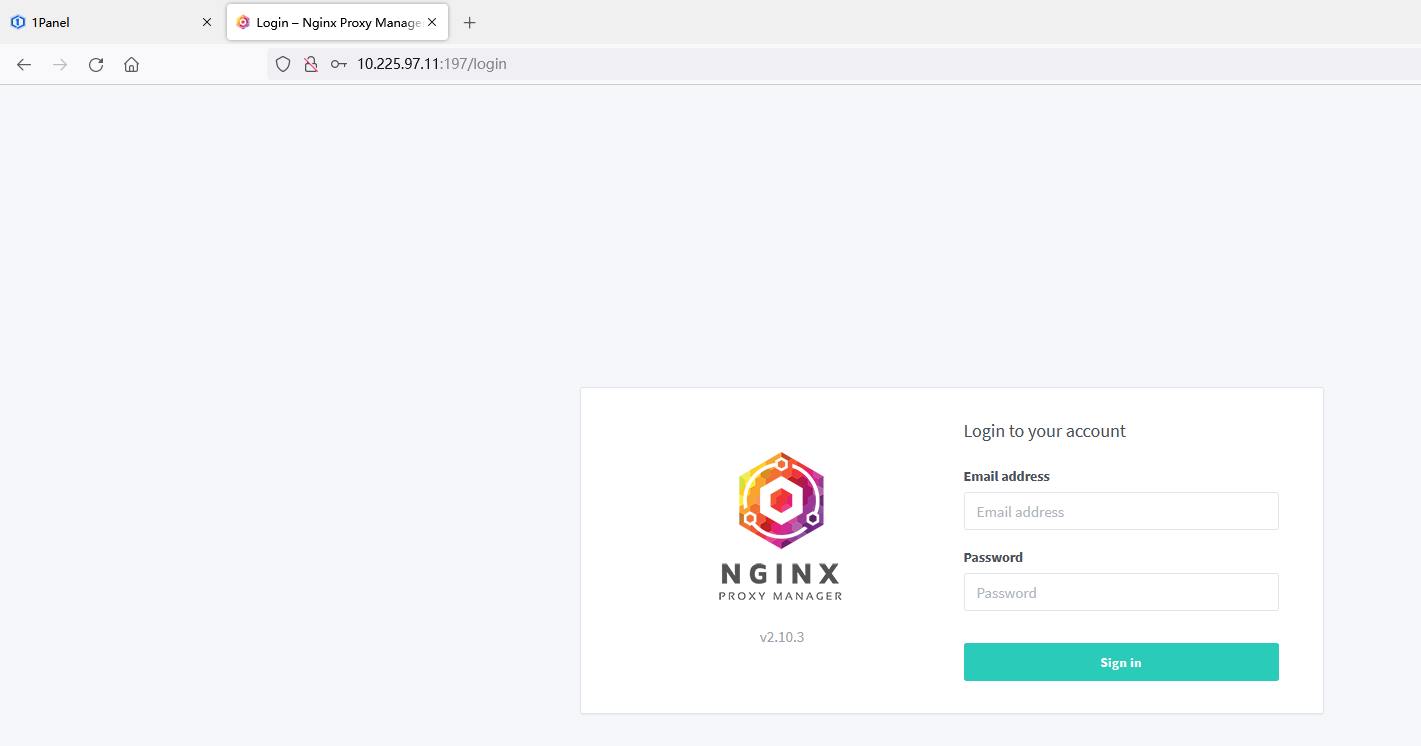This screenshot has height=746, width=1421.
Task: Open saved logins key icon
Action: 339,64
